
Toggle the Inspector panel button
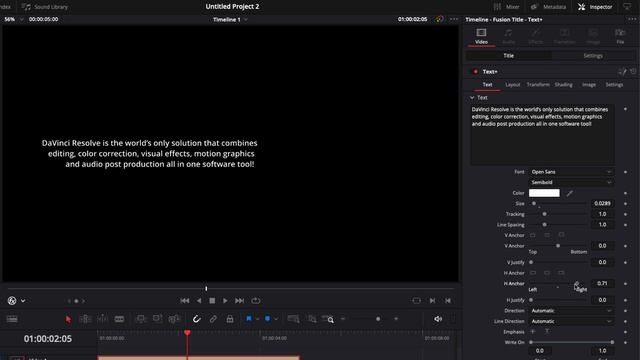pyautogui.click(x=595, y=7)
